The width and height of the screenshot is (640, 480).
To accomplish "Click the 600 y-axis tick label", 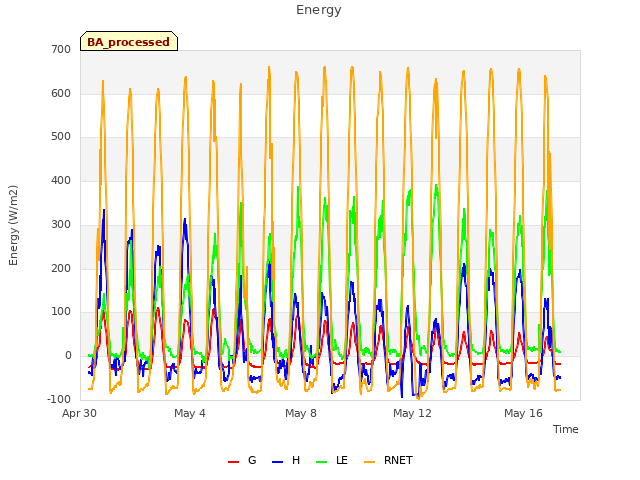I will point(61,93).
